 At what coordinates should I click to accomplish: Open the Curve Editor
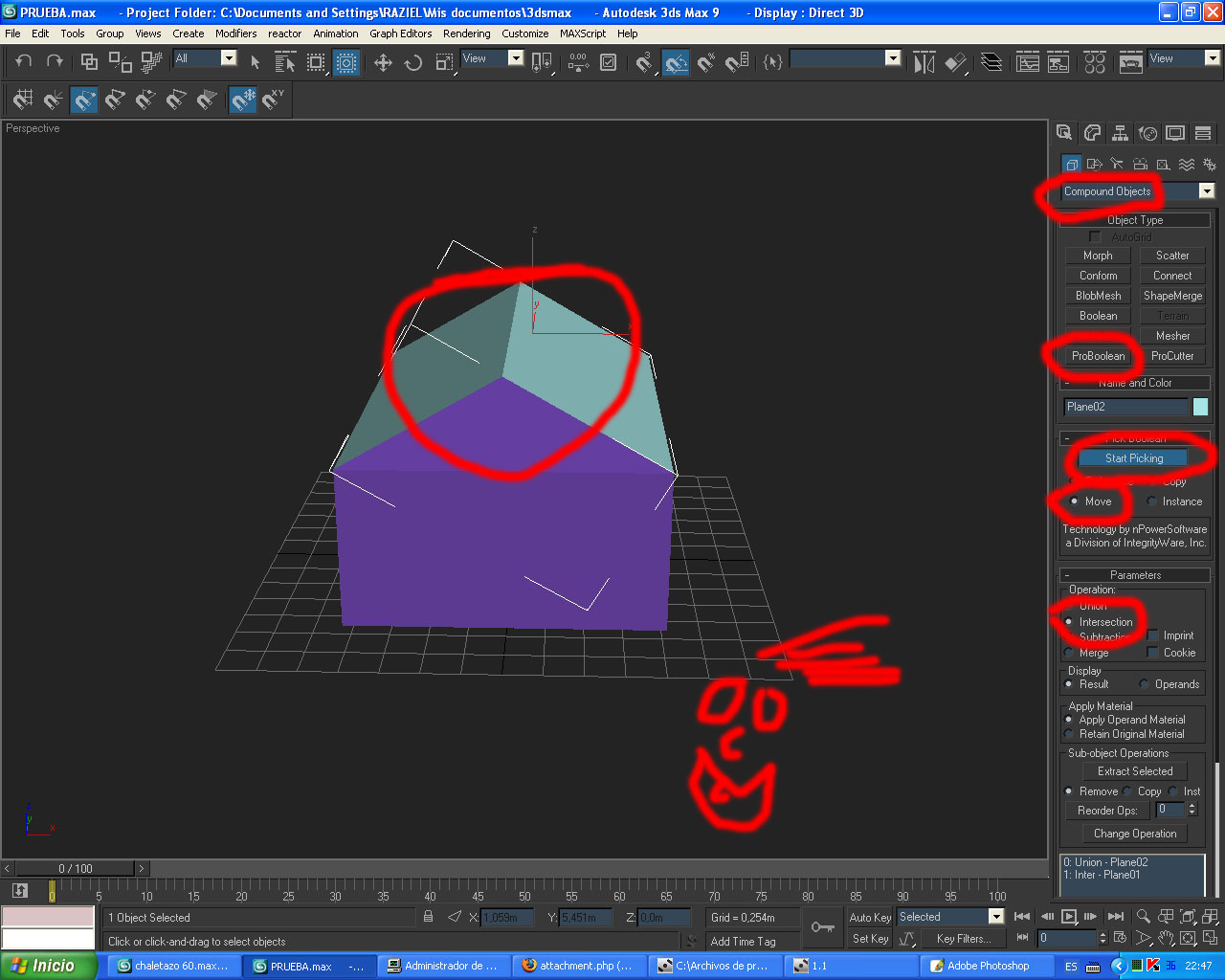tap(1028, 62)
